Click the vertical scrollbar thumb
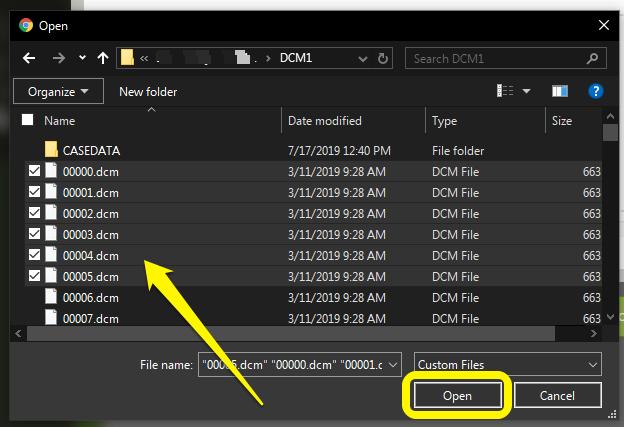The height and width of the screenshot is (427, 624). tap(610, 133)
